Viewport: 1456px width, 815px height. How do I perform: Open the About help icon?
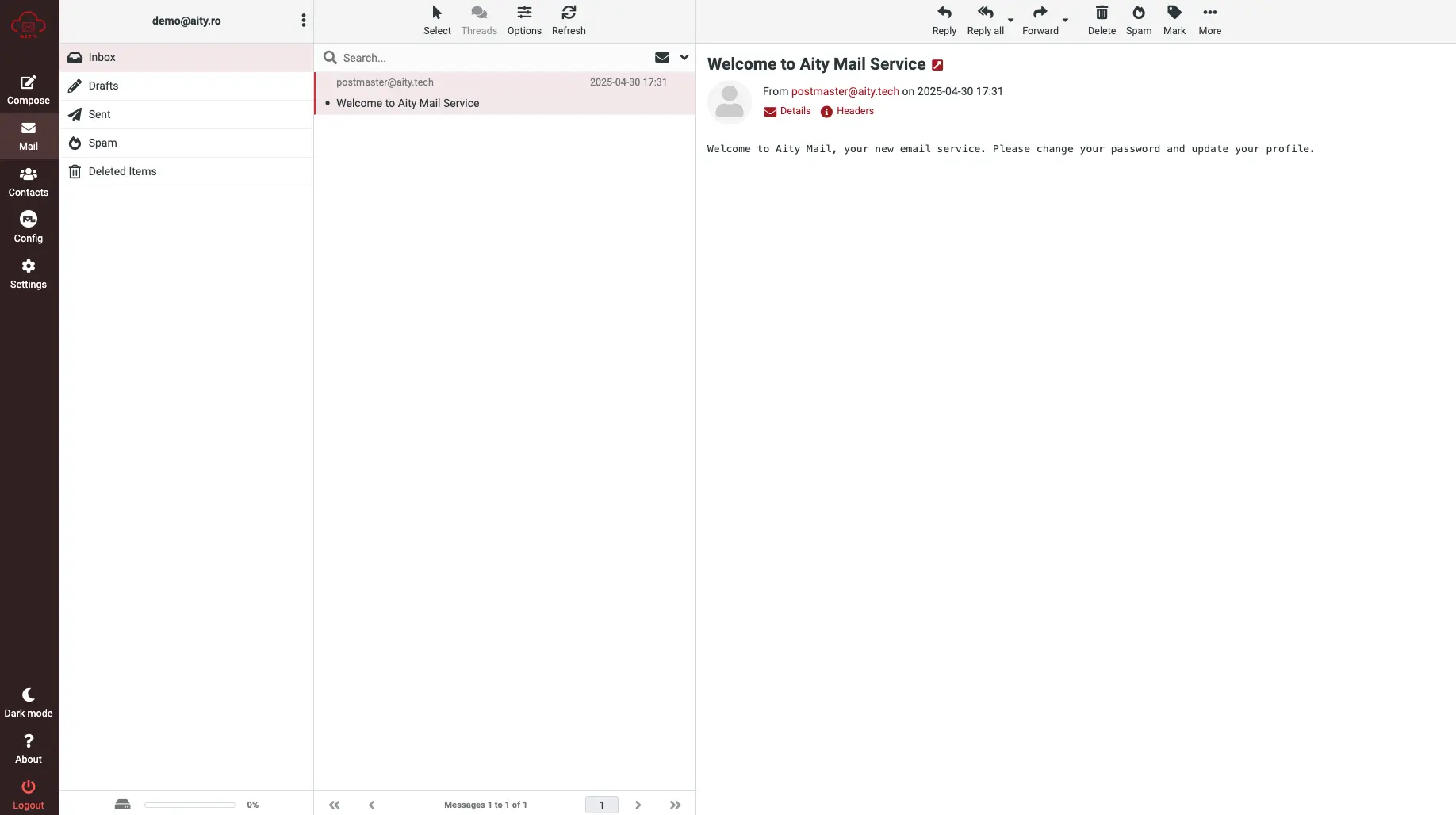coord(29,748)
